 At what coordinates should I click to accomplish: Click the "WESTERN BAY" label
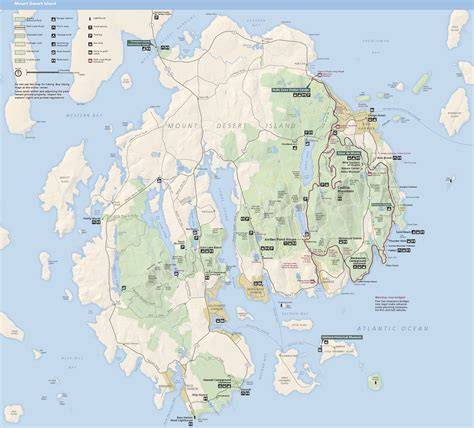[x=83, y=115]
